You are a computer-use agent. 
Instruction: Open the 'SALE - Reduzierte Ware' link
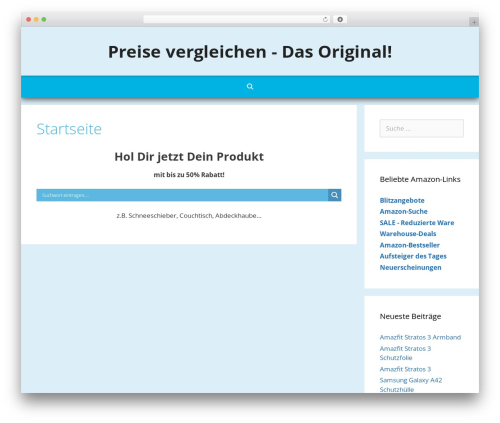click(x=417, y=223)
